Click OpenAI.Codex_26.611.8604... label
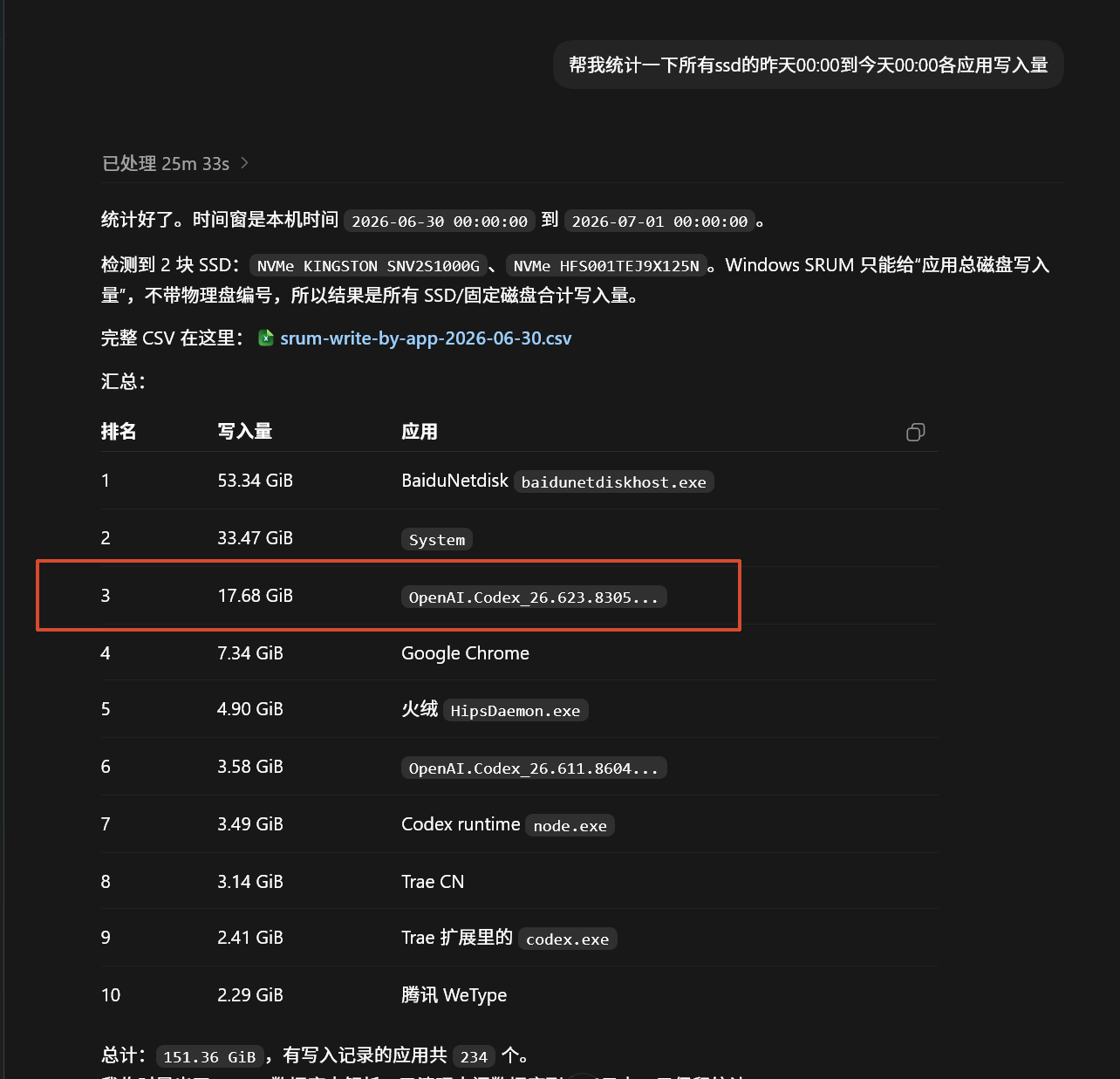This screenshot has width=1120, height=1079. click(x=534, y=768)
